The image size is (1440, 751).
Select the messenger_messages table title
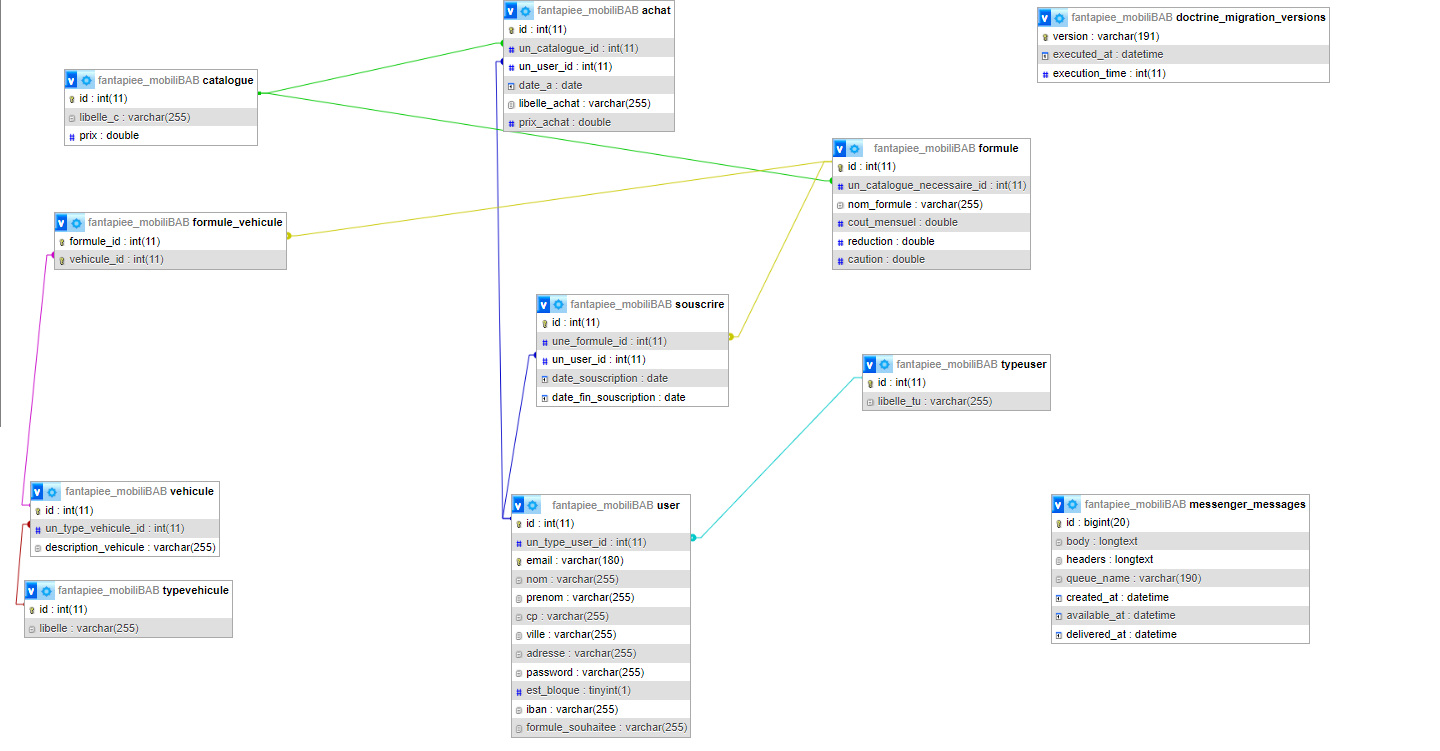[1195, 504]
